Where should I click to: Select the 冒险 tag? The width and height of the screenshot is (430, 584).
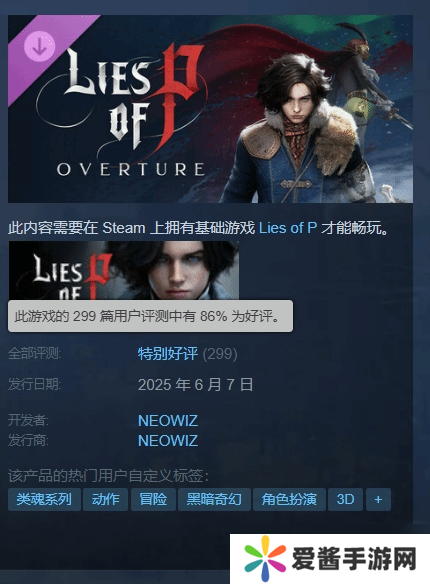click(153, 499)
